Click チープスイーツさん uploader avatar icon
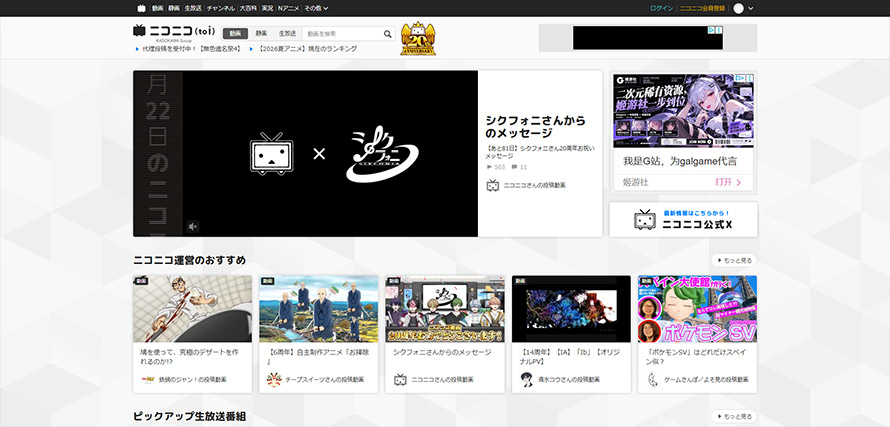890x427 pixels. 274,379
